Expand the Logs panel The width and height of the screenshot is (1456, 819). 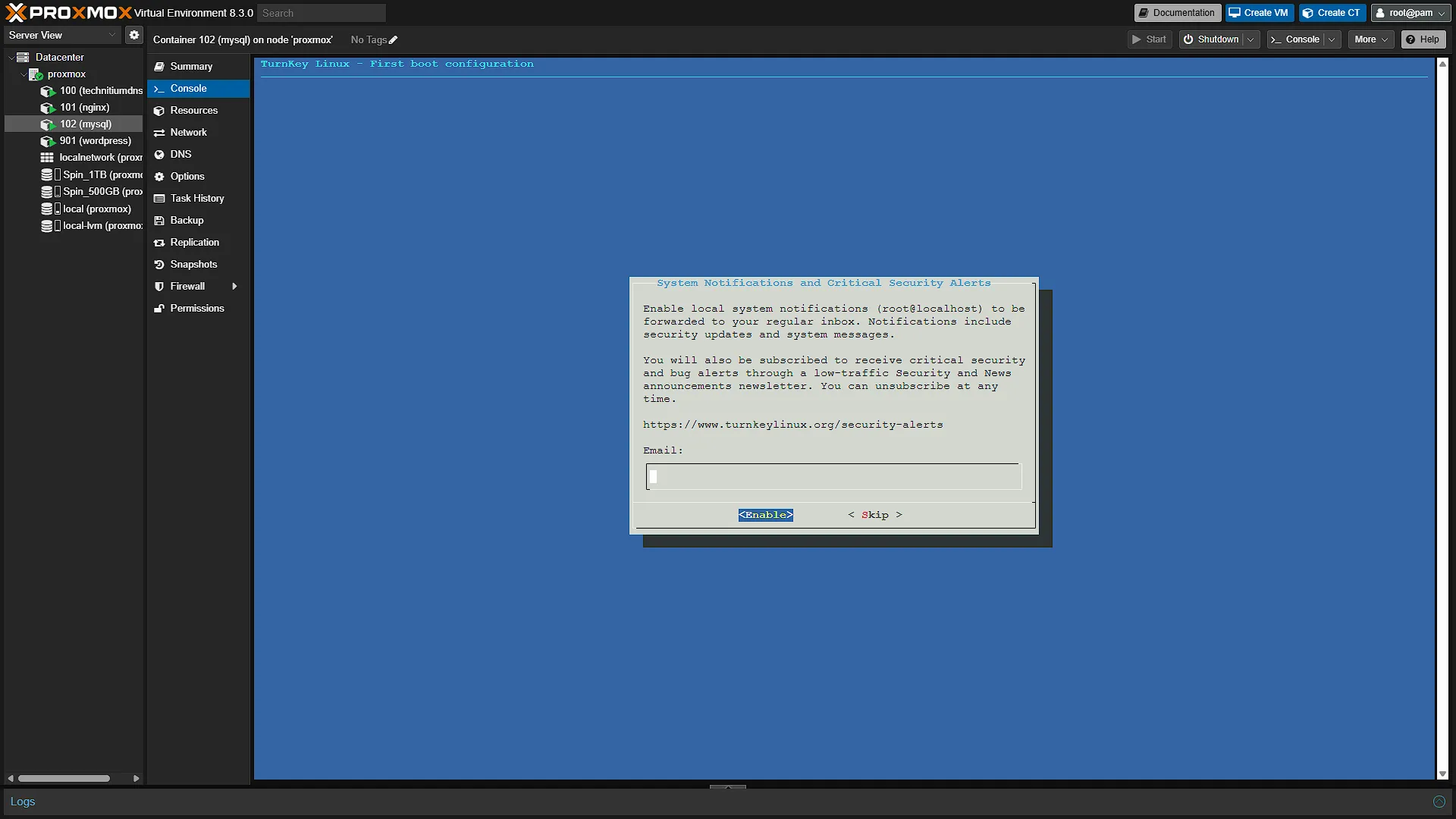pyautogui.click(x=1439, y=802)
